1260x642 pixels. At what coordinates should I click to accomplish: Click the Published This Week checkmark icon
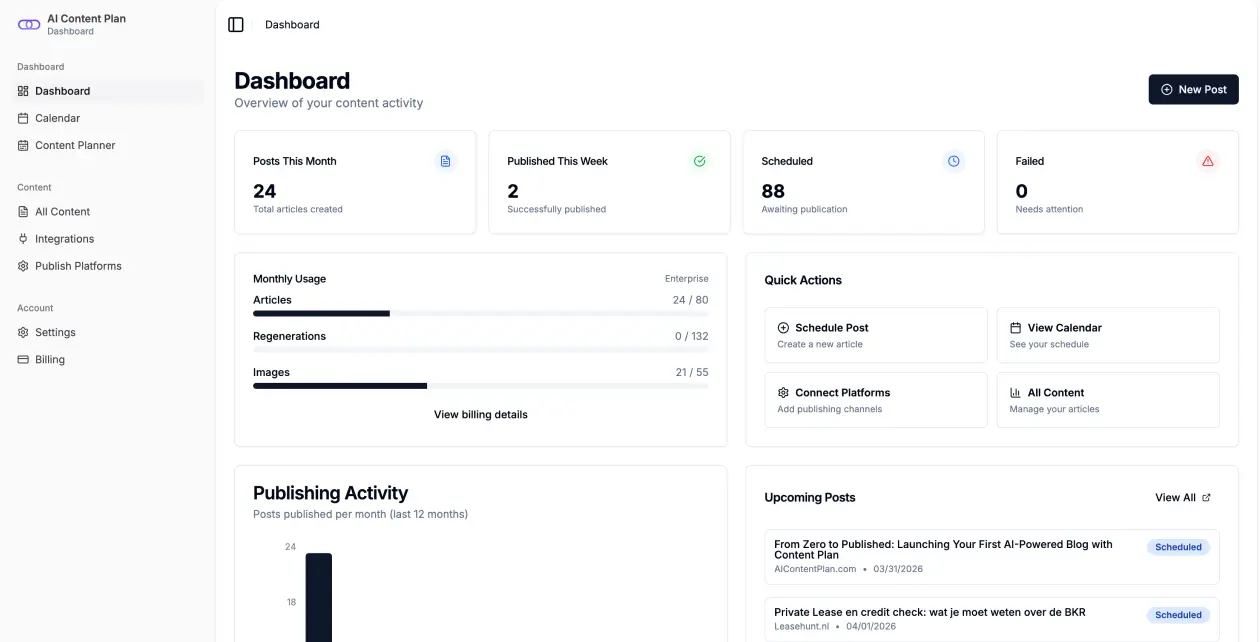pyautogui.click(x=700, y=161)
